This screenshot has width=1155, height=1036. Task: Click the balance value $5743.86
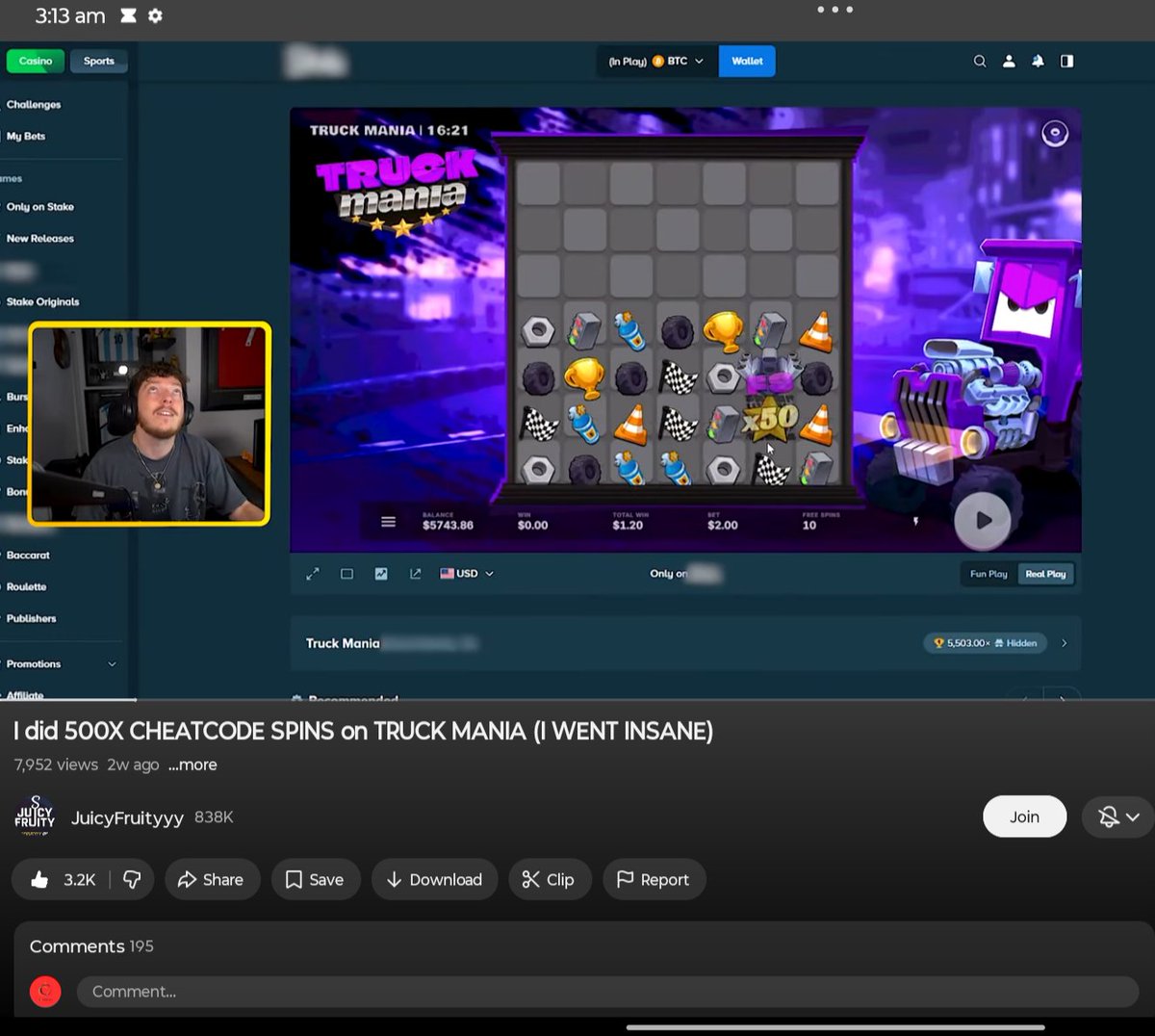(448, 526)
